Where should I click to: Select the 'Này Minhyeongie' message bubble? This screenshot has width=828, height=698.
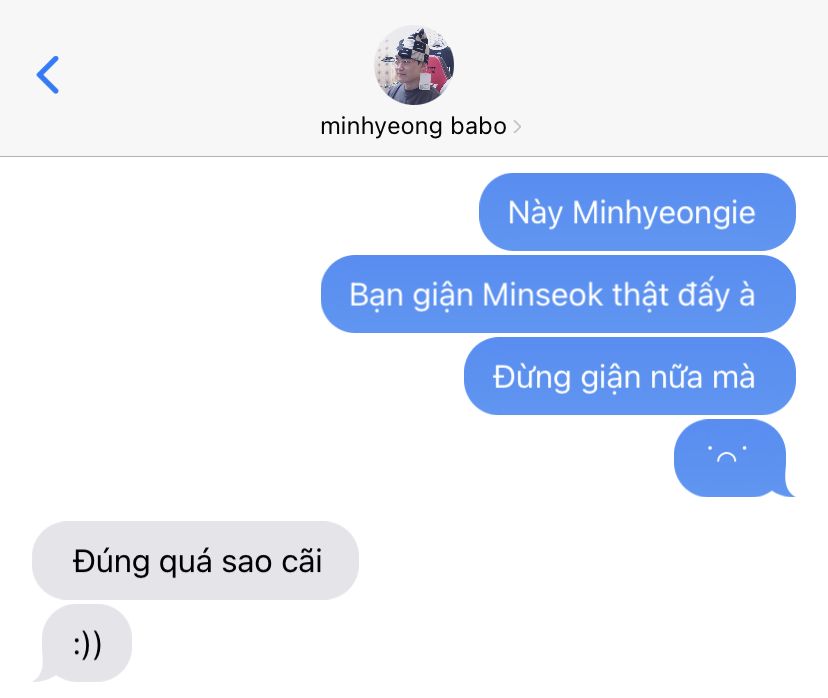tap(637, 212)
